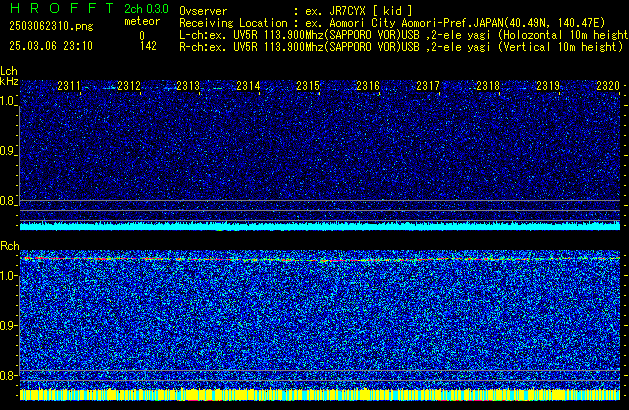The width and height of the screenshot is (629, 410).
Task: Click the meteor count 142
Action: pos(148,46)
